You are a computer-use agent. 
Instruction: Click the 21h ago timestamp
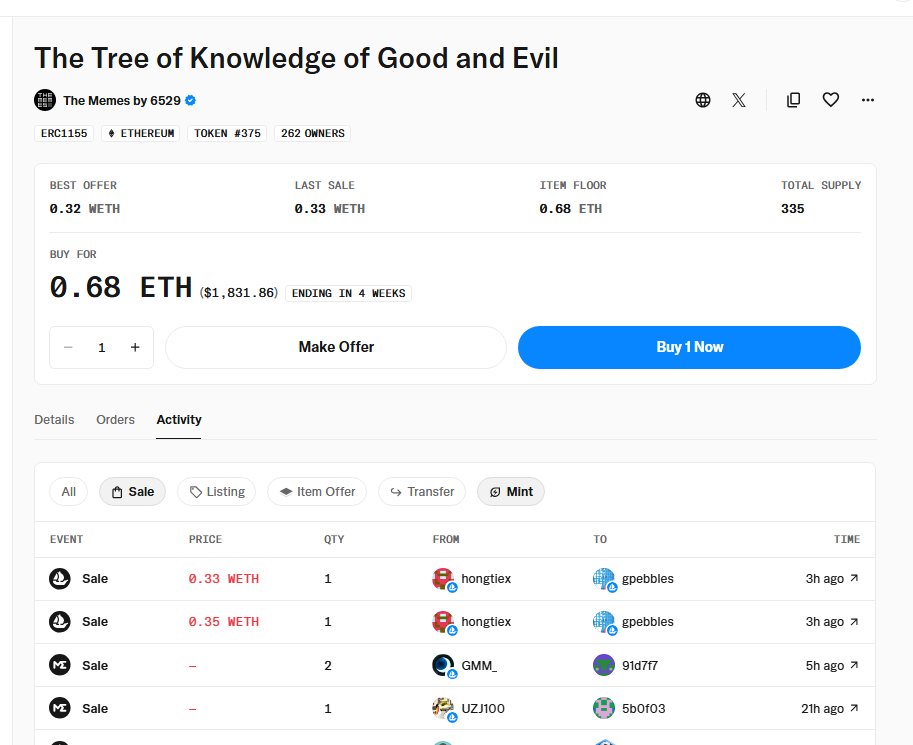[x=822, y=708]
